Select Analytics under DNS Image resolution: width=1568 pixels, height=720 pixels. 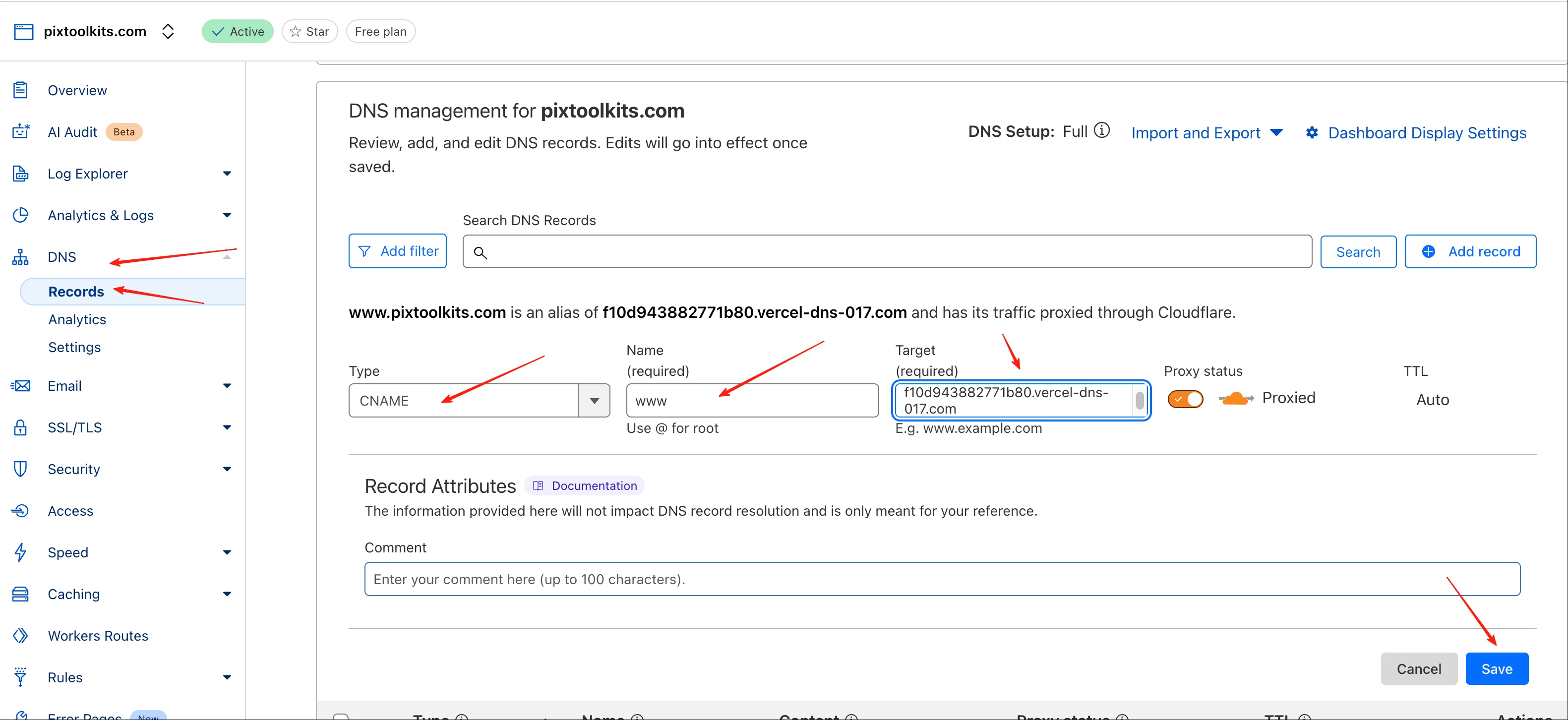pyautogui.click(x=77, y=319)
